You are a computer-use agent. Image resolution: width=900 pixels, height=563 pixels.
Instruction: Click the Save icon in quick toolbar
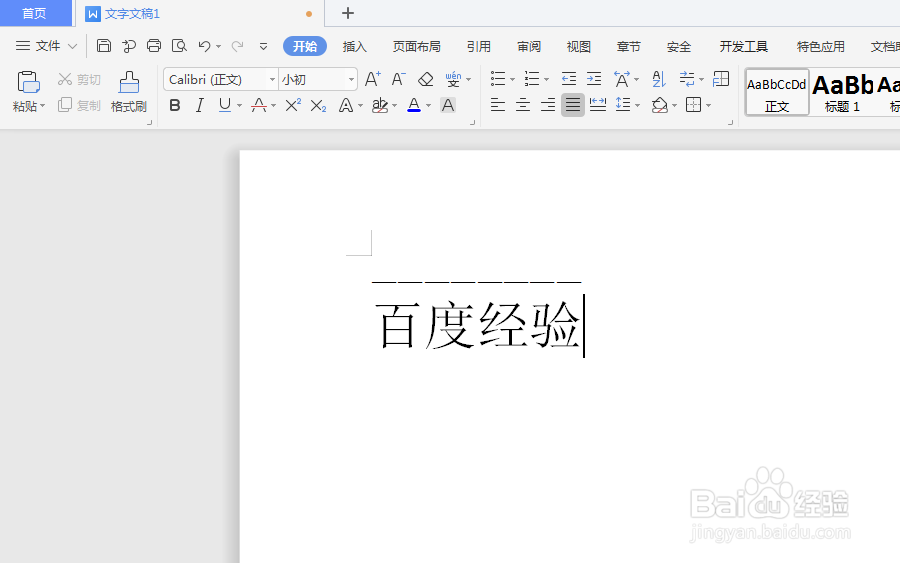coord(104,46)
